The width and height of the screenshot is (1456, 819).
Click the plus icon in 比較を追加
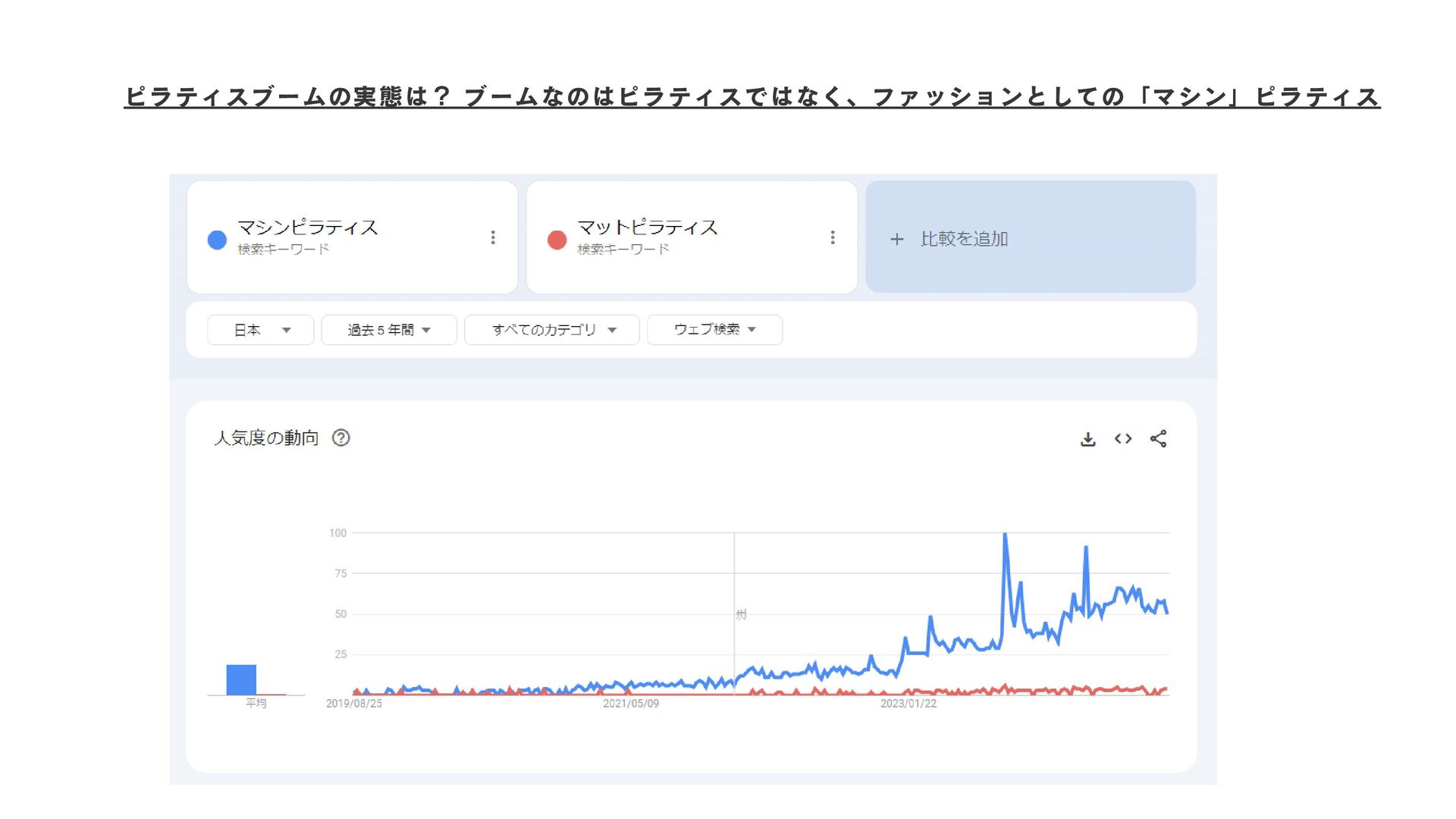coord(897,240)
